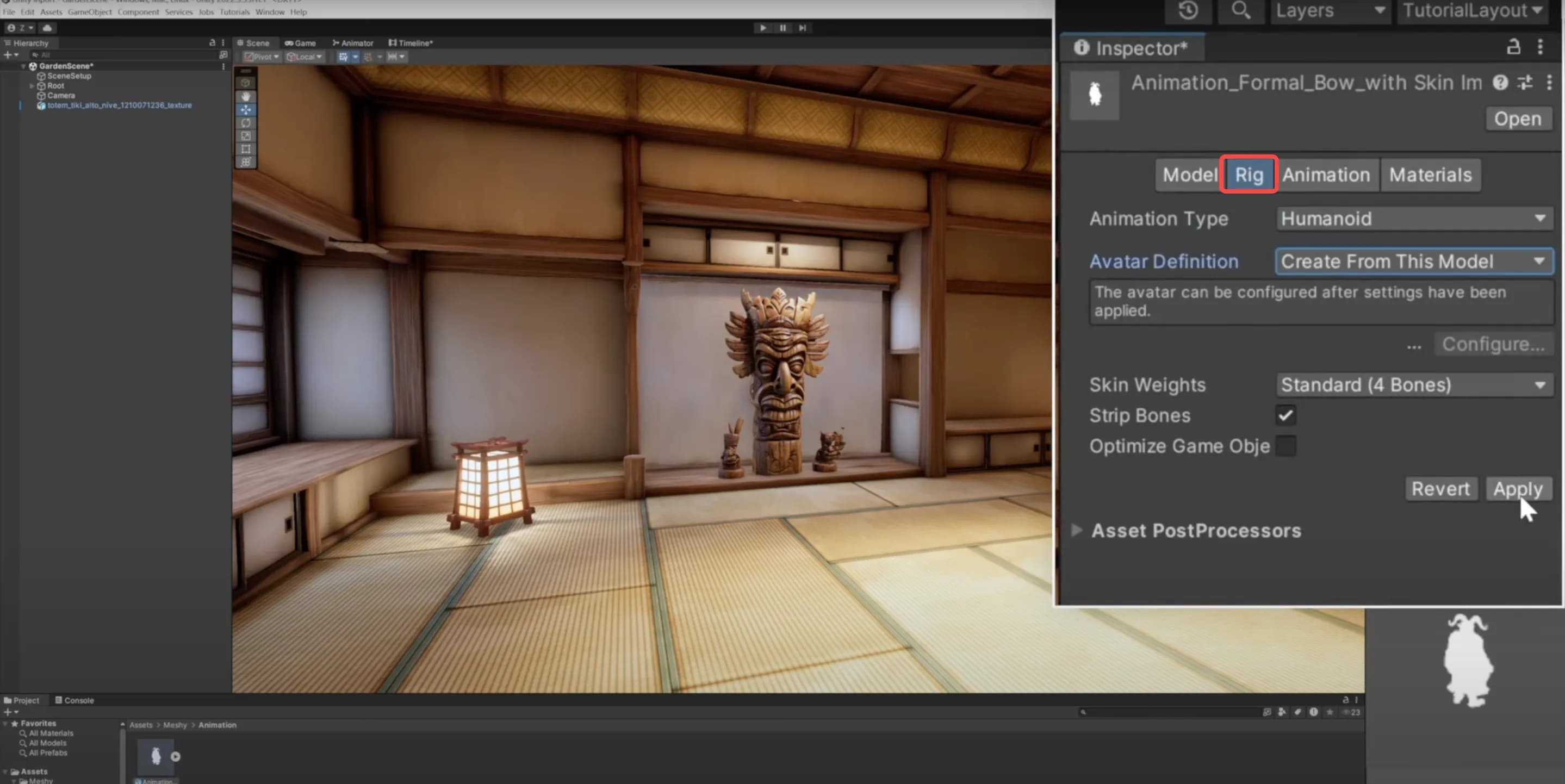Open the Animation Type Humanoid dropdown
The height and width of the screenshot is (784, 1565).
click(1414, 219)
